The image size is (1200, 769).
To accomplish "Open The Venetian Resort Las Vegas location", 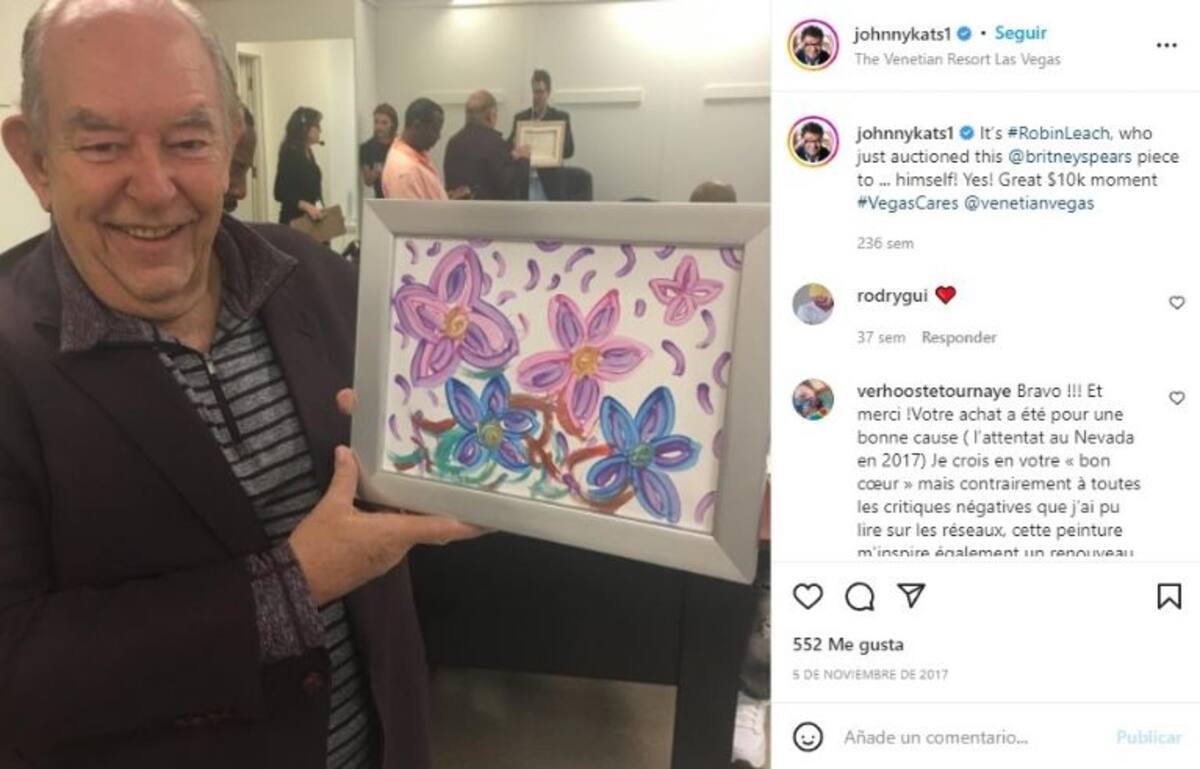I will (957, 59).
